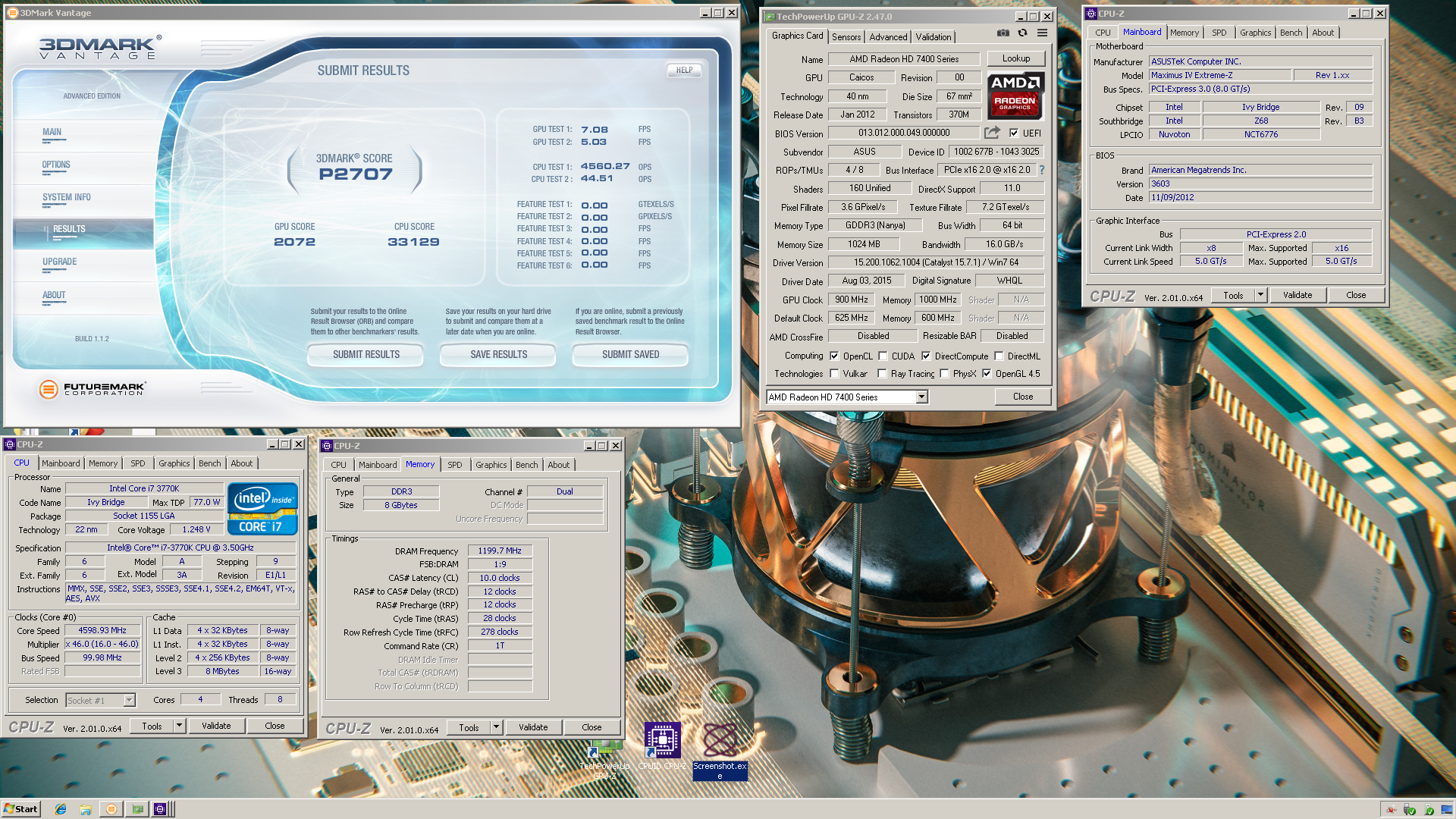Toggle the DirectML checkbox

coord(999,356)
